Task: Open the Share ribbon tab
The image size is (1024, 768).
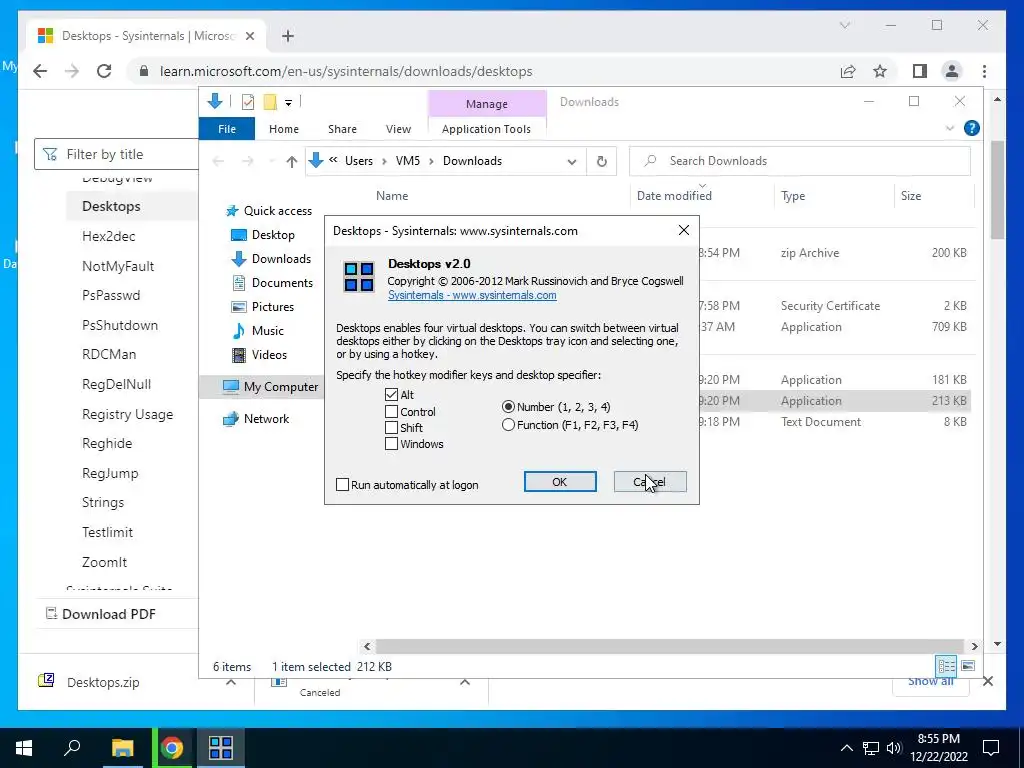Action: click(x=342, y=129)
